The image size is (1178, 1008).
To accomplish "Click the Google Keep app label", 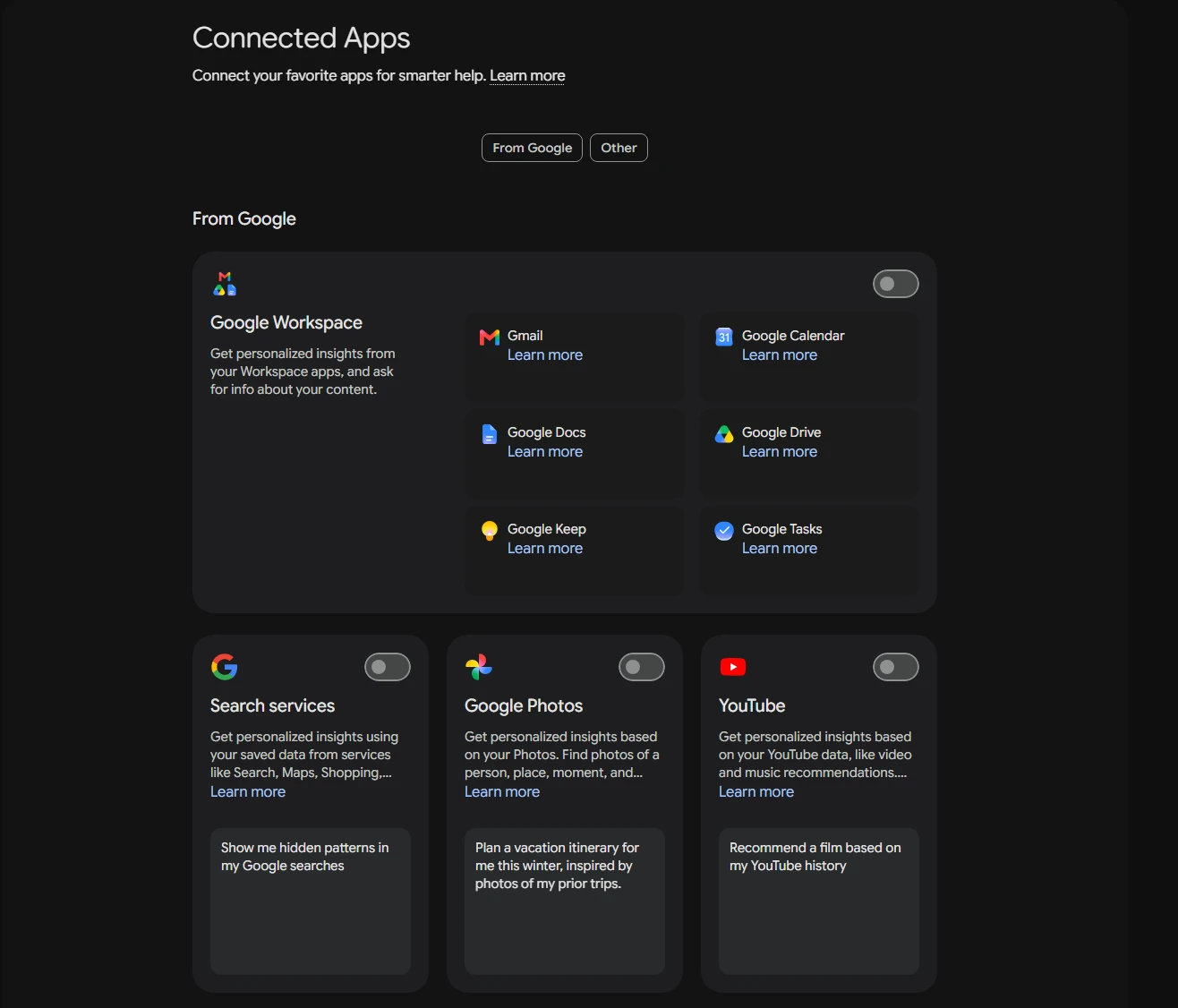I will point(547,529).
